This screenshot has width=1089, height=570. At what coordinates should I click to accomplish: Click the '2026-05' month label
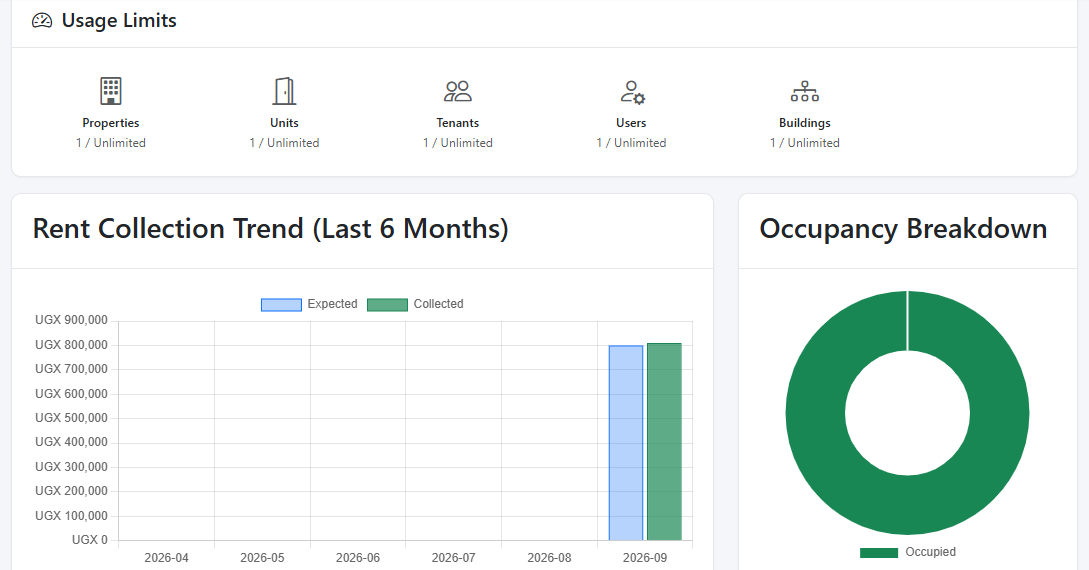(x=262, y=558)
